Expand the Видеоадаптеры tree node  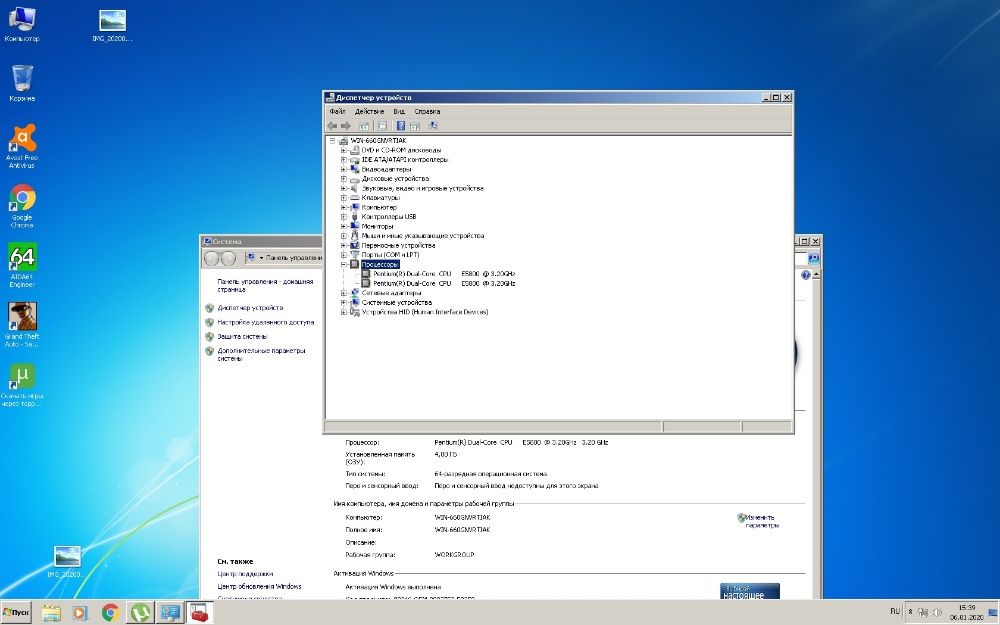tap(344, 169)
